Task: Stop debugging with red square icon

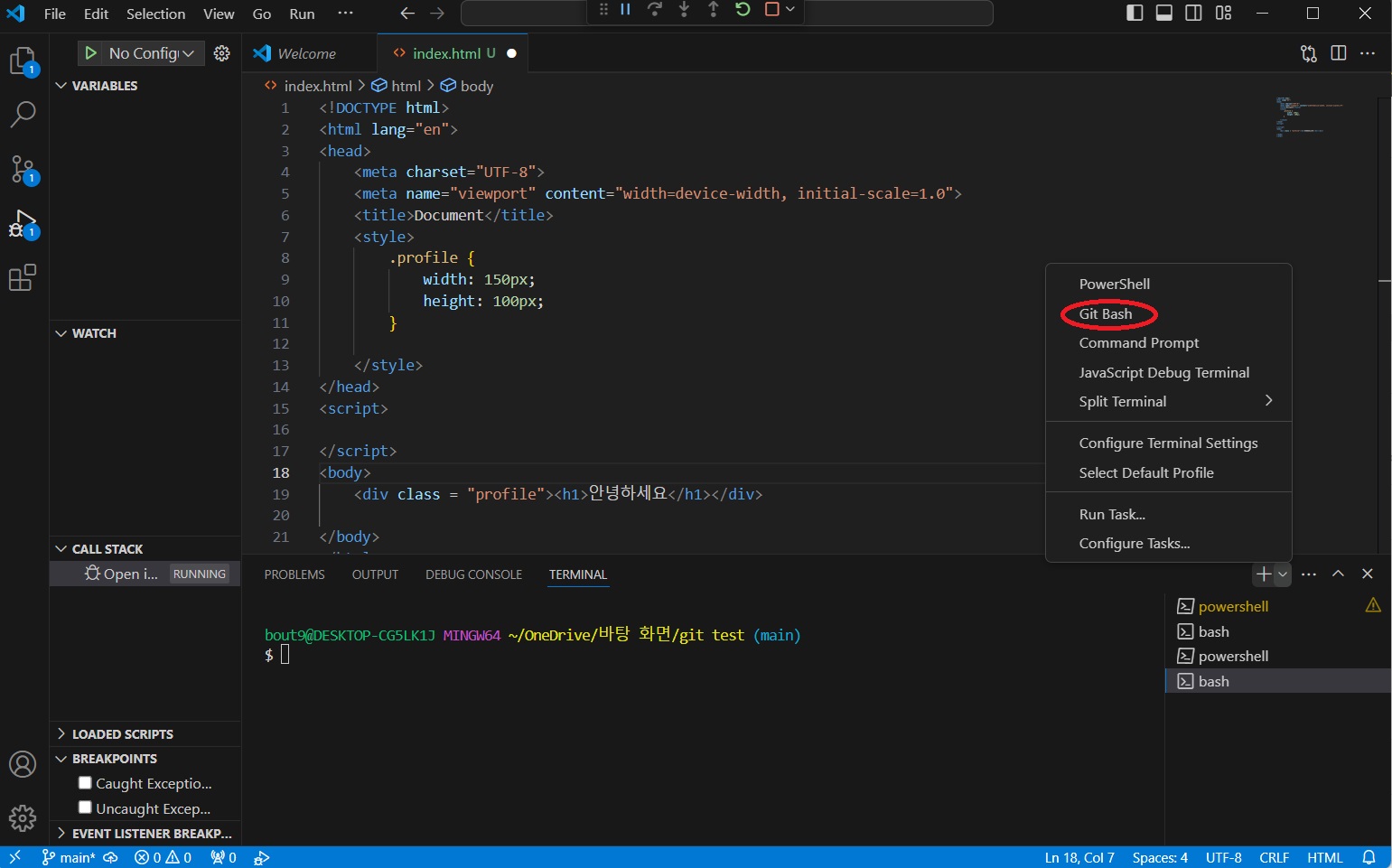Action: (x=771, y=10)
